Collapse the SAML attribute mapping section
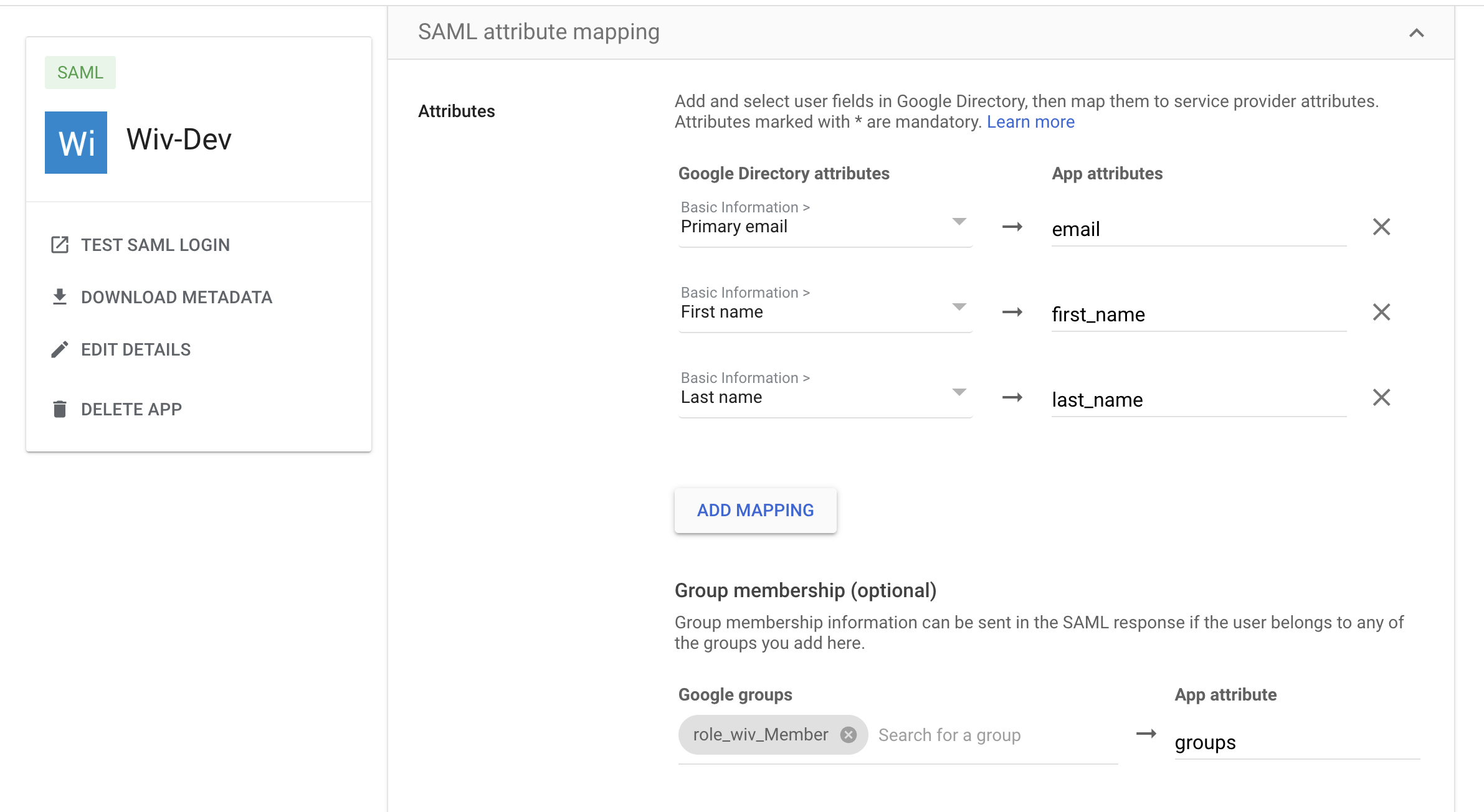The height and width of the screenshot is (812, 1484). (x=1416, y=33)
